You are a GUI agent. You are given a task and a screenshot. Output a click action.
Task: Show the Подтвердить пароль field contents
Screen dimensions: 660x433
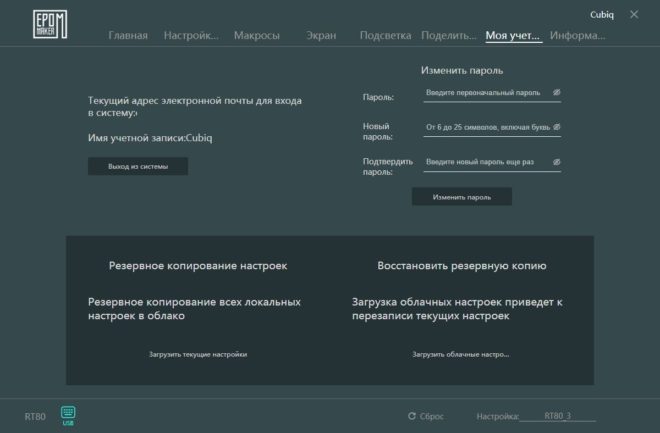coord(556,162)
